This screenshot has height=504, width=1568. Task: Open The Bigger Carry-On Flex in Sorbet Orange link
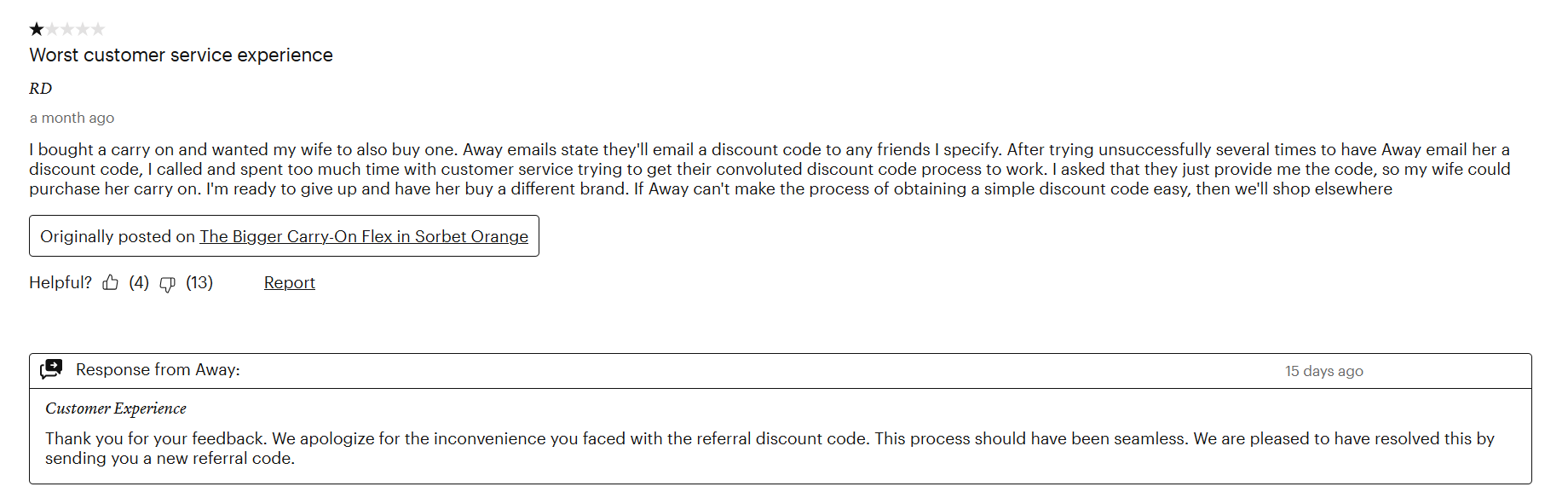point(364,236)
